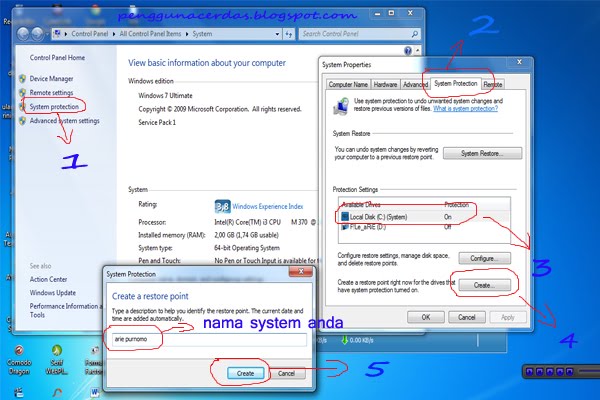Screen dimensions: 600x400
Task: Select FILe_aRiE (D:) drive row
Action: coord(424,227)
